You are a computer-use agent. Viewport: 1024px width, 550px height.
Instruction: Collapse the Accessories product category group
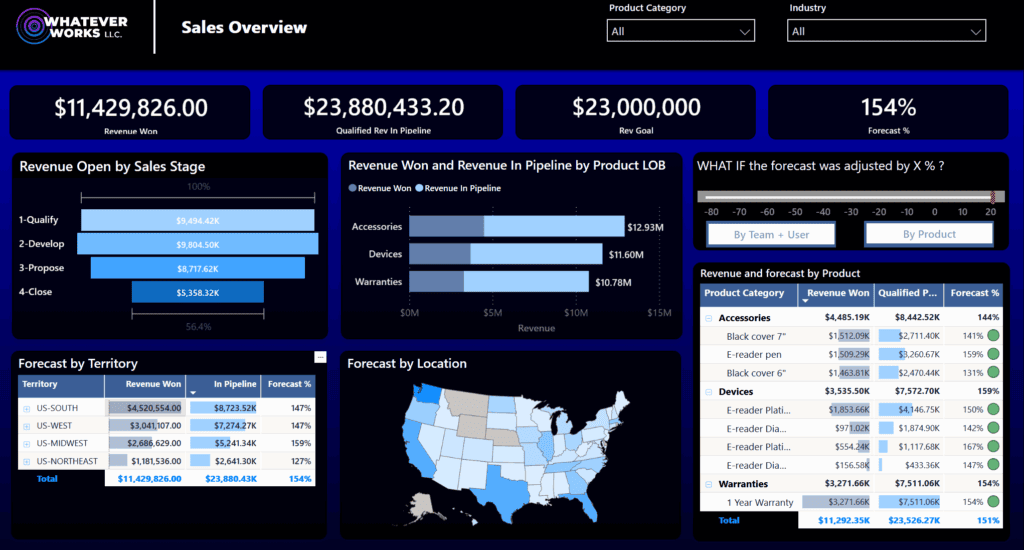[x=709, y=318]
